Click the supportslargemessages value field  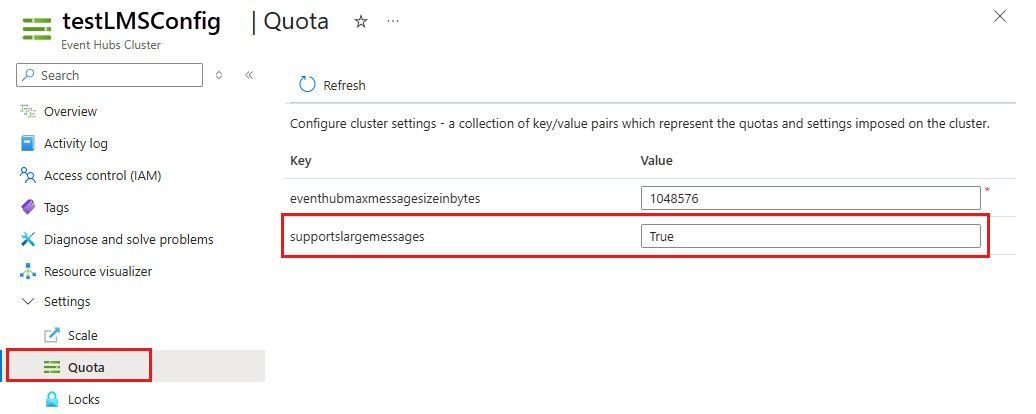coord(810,236)
